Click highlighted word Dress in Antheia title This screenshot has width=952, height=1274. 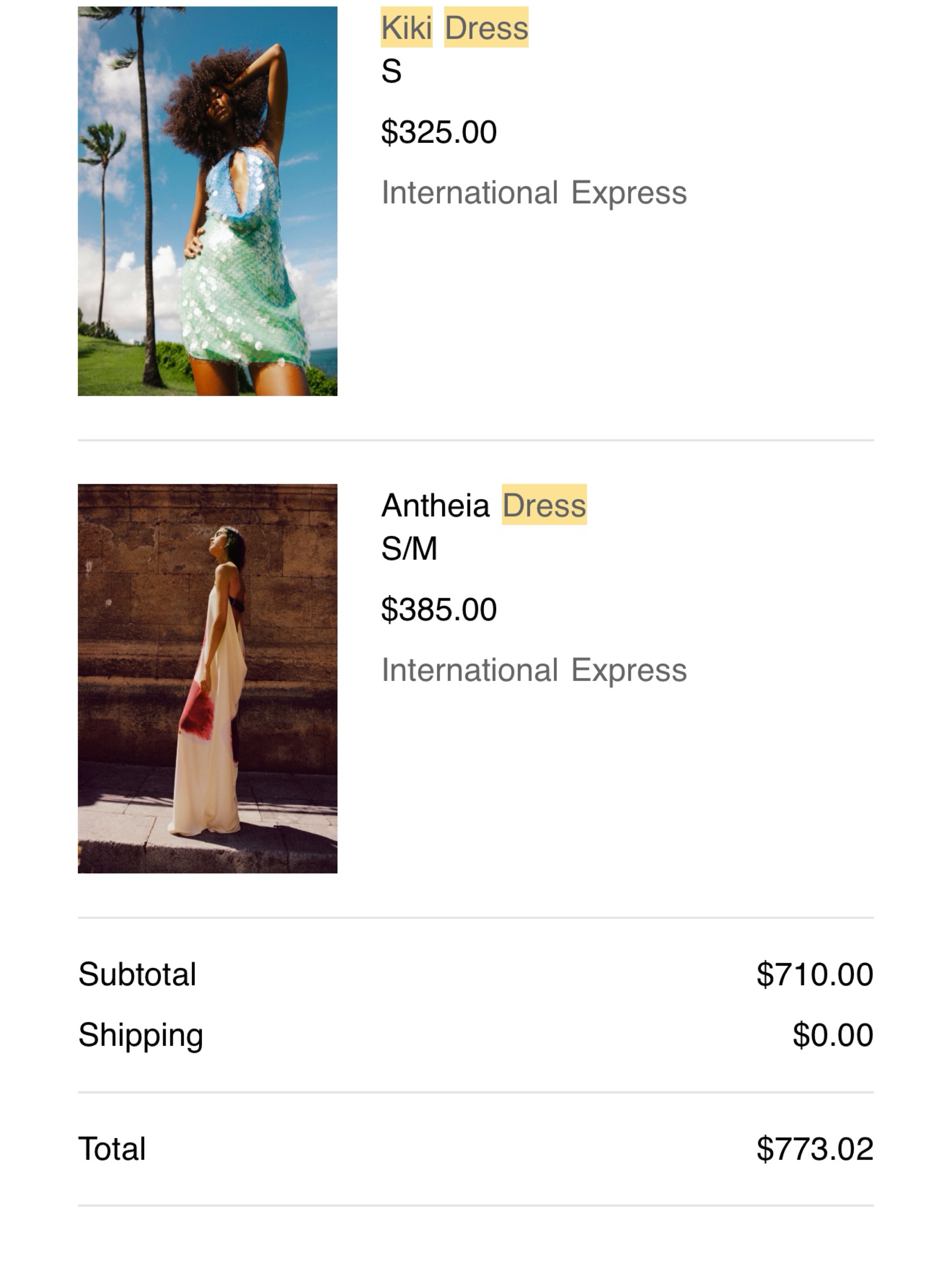point(544,504)
